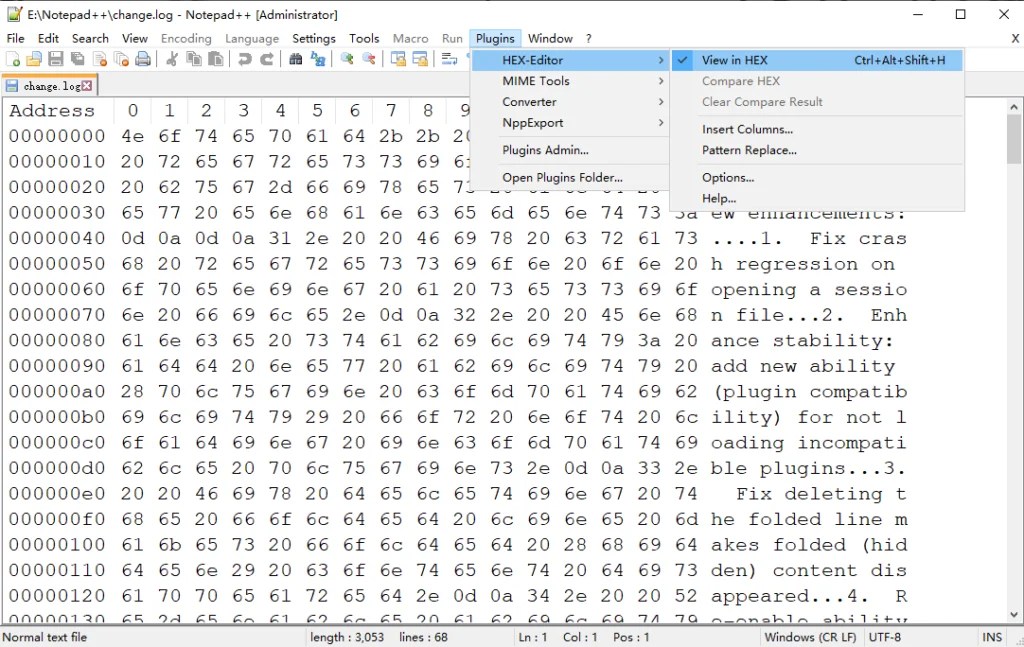Viewport: 1024px width, 647px height.
Task: Open Plugins Admin from the menu
Action: coord(569,150)
